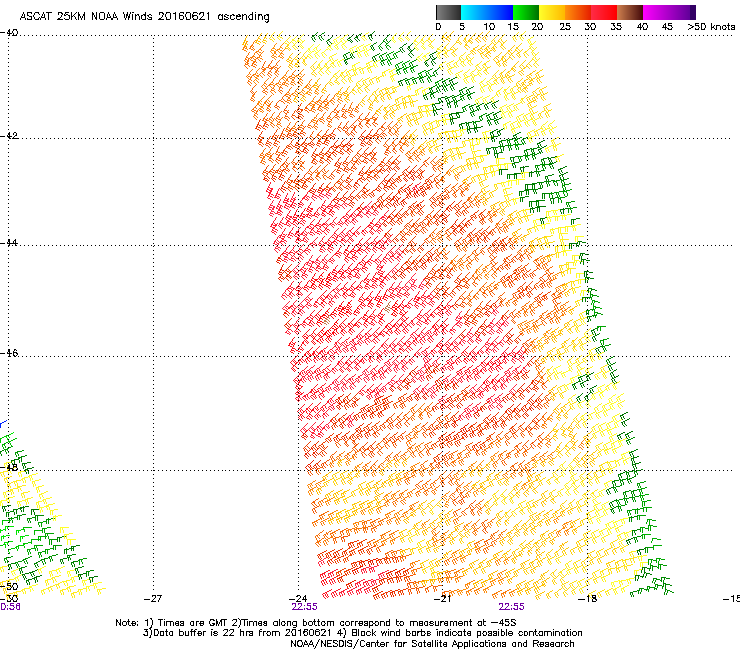Click the '-48' latitude axis label
Viewport: 740px width, 650px height.
click(9, 467)
